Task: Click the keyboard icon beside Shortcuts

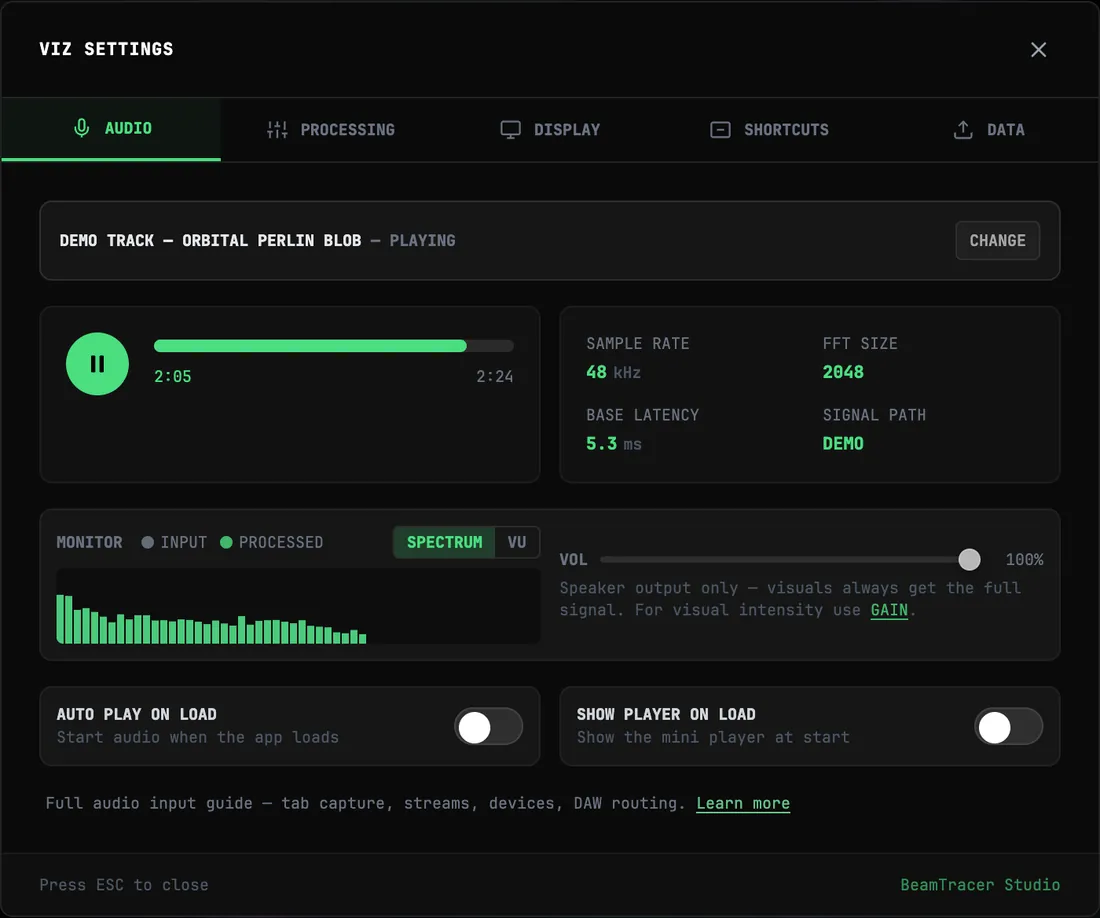Action: pyautogui.click(x=720, y=130)
